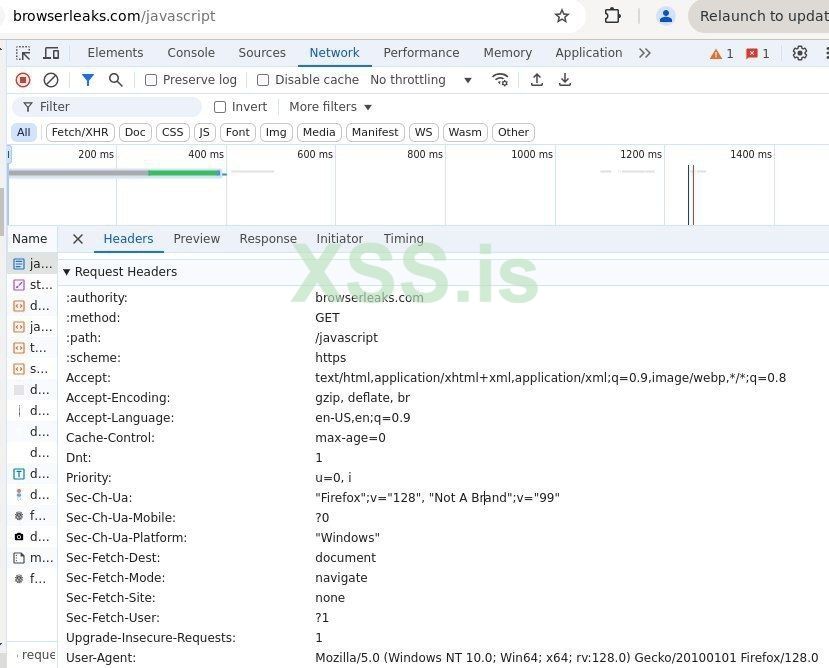Click the User-Agent header value
The width and height of the screenshot is (829, 668).
click(566, 658)
